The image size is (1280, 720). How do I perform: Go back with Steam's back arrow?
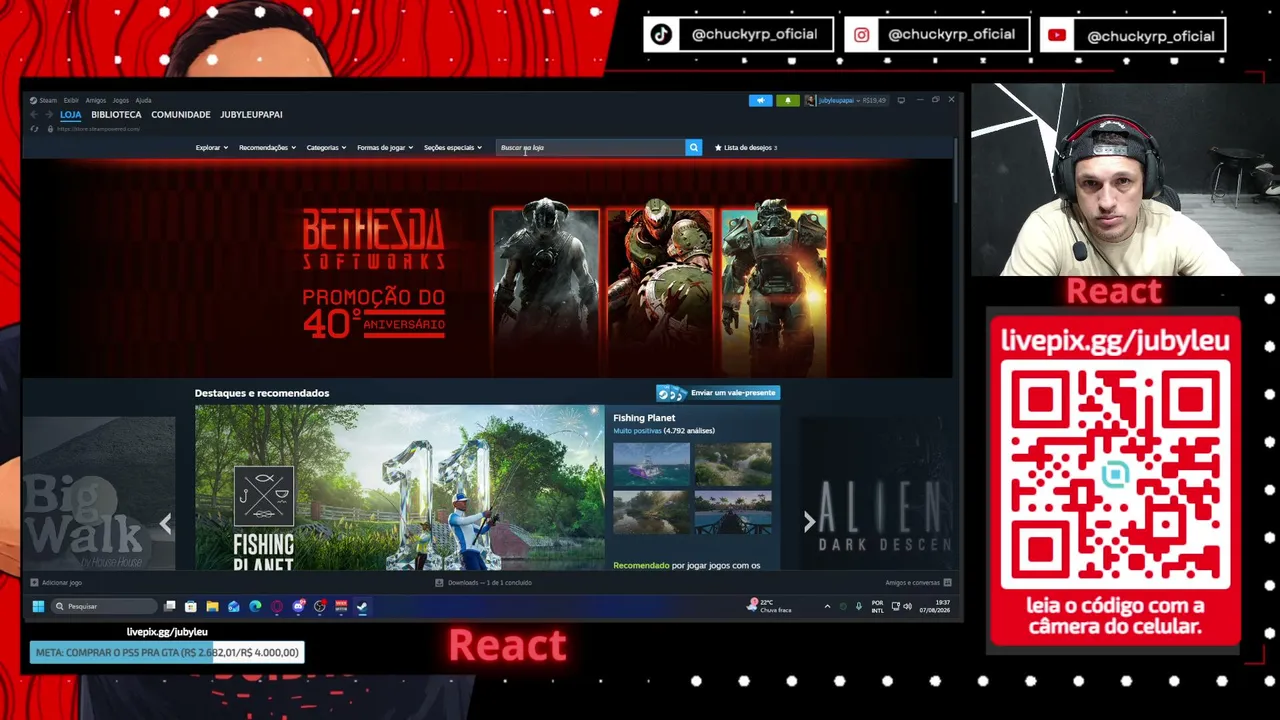click(x=34, y=115)
